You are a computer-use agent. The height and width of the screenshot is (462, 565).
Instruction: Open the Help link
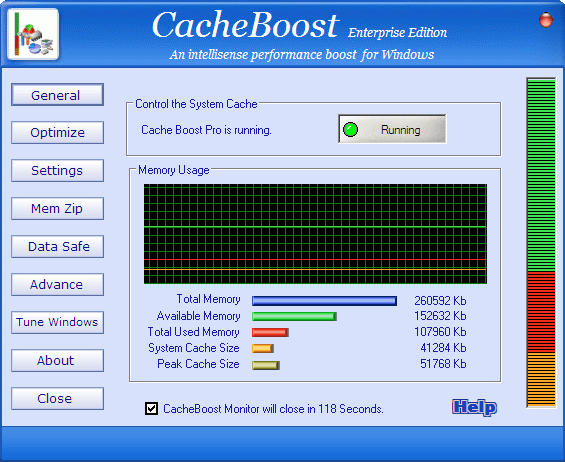pyautogui.click(x=474, y=407)
